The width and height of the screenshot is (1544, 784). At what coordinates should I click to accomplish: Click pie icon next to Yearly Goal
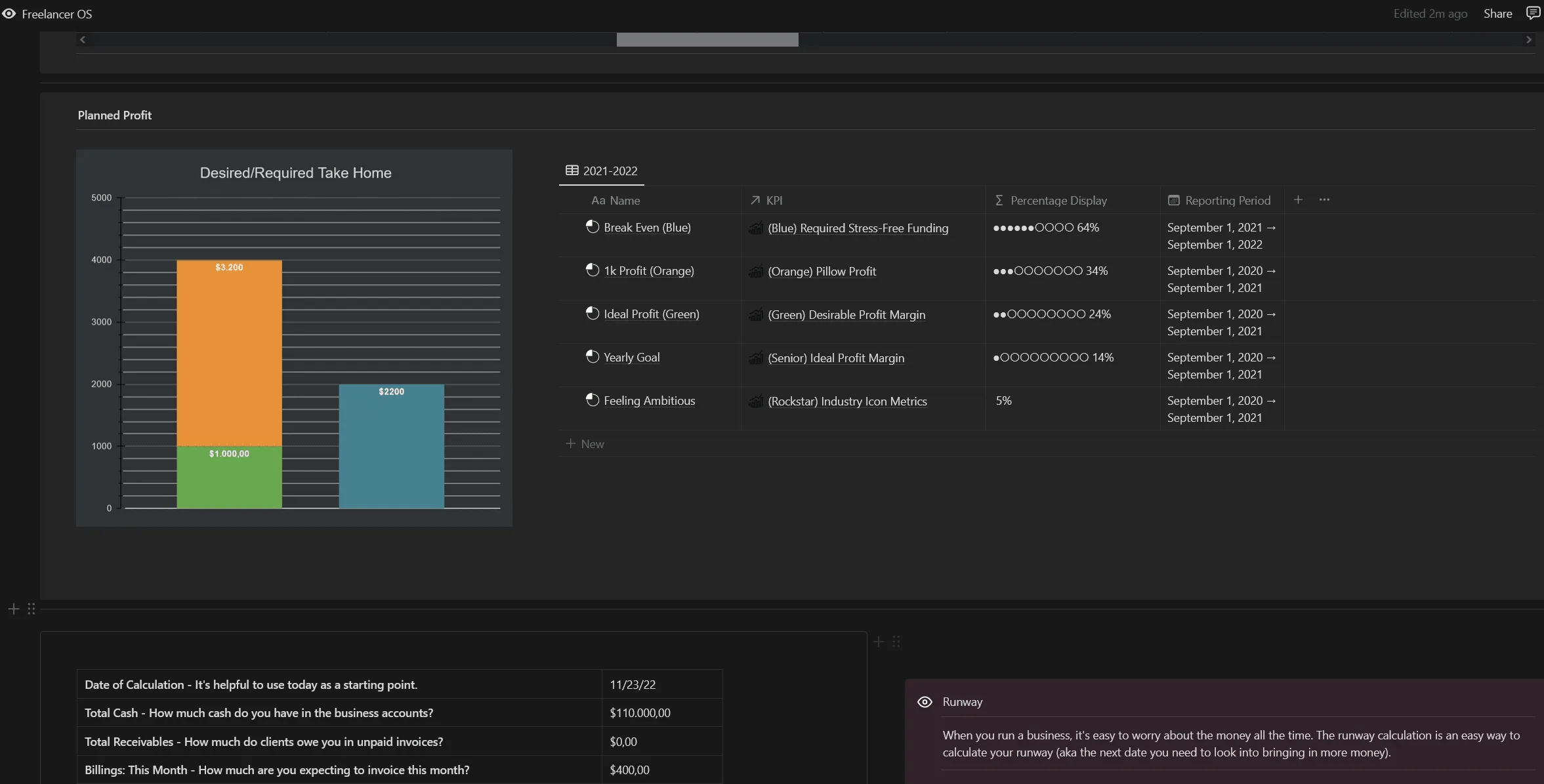(592, 357)
